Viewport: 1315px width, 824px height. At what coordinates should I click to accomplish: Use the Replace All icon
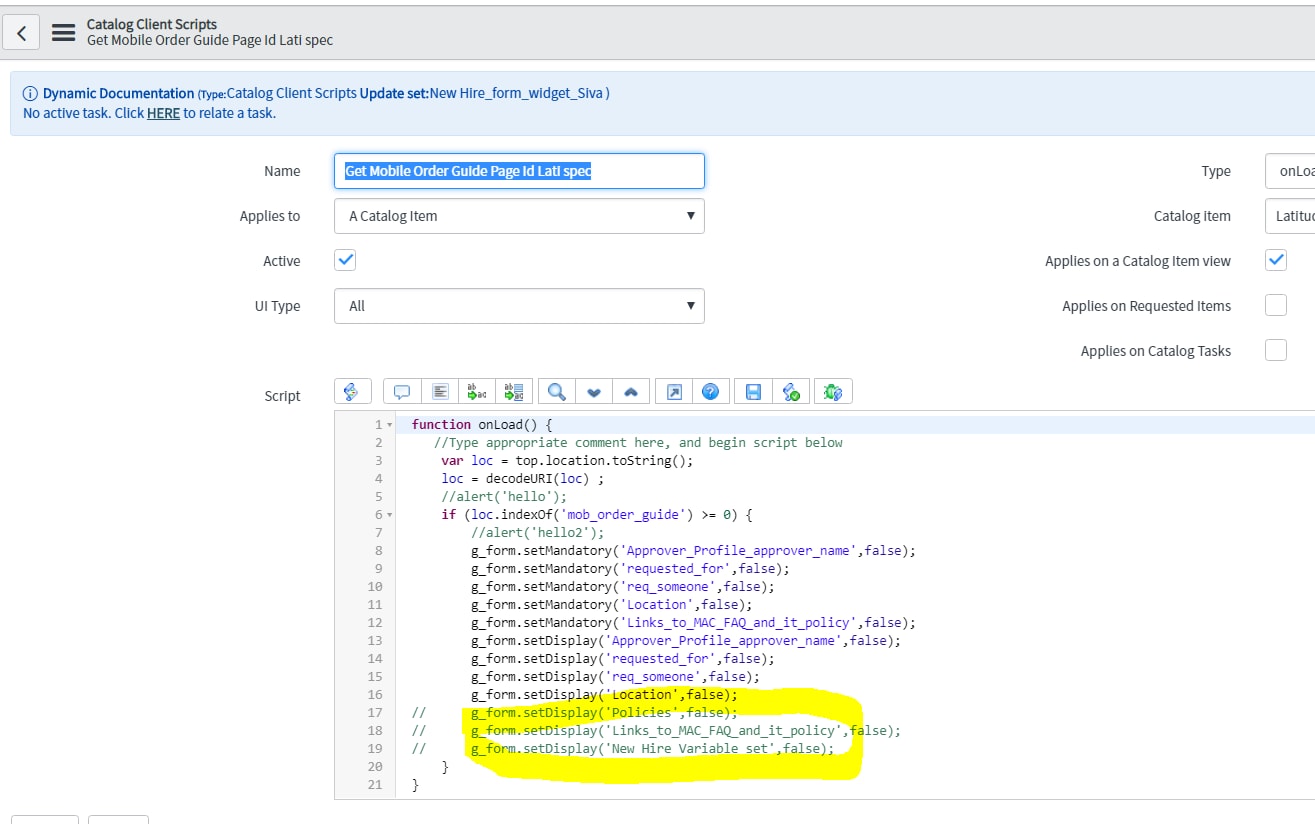[515, 391]
